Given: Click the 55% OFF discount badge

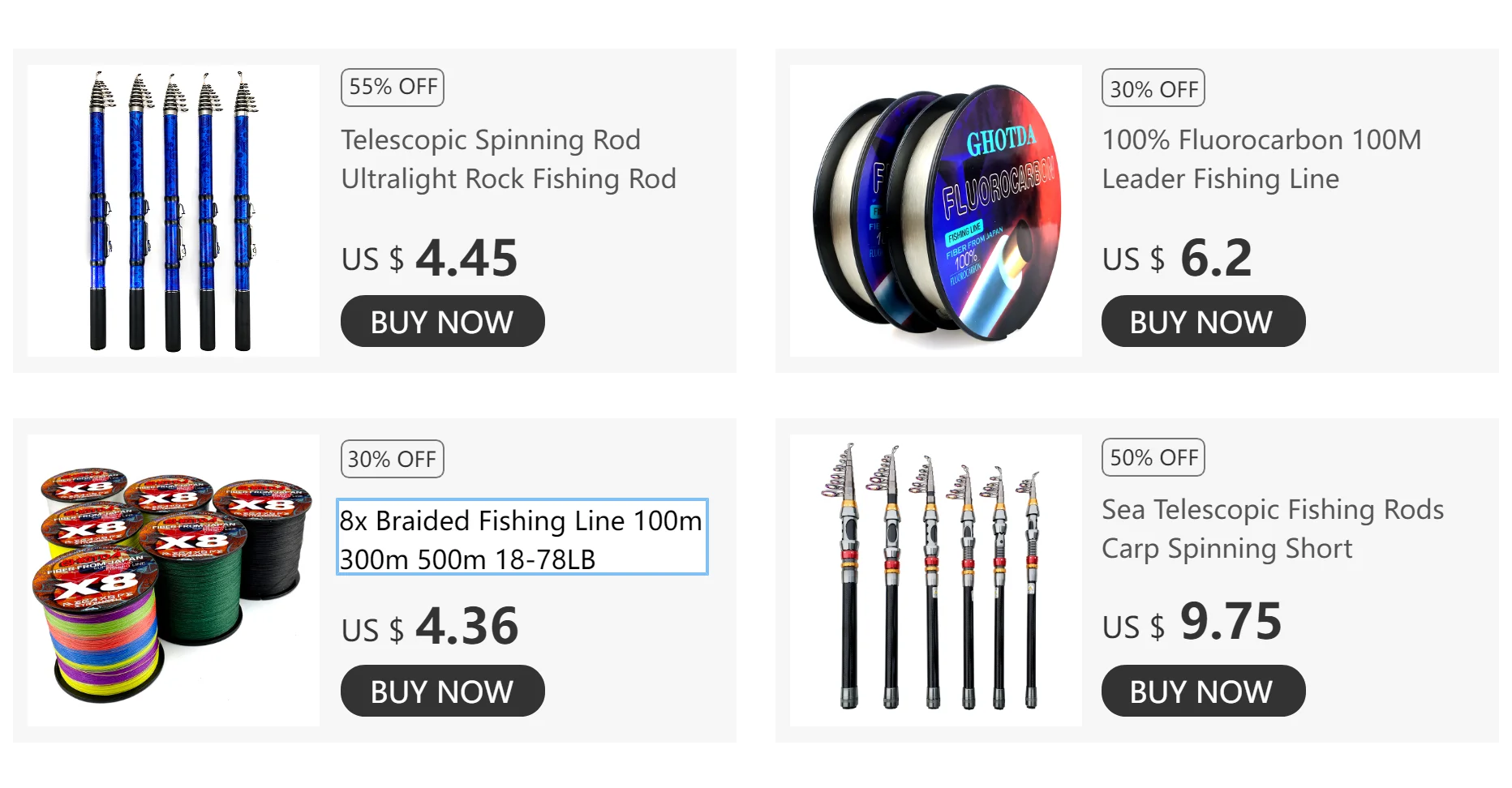Looking at the screenshot, I should pyautogui.click(x=393, y=88).
